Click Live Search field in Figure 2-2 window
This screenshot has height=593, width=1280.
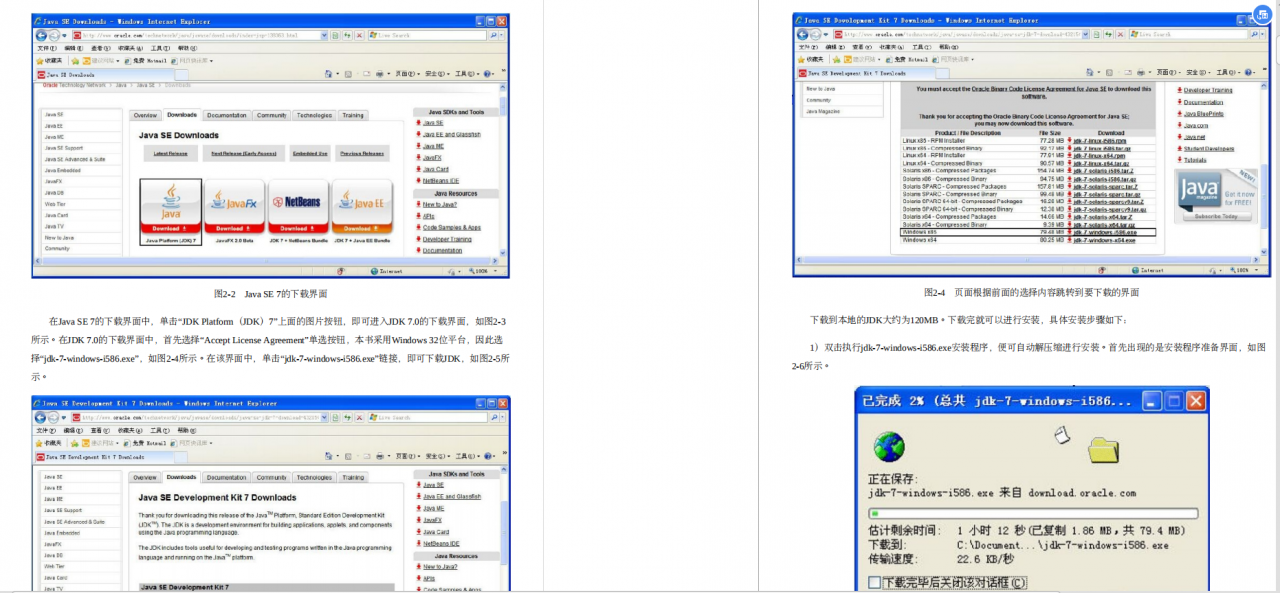point(429,35)
